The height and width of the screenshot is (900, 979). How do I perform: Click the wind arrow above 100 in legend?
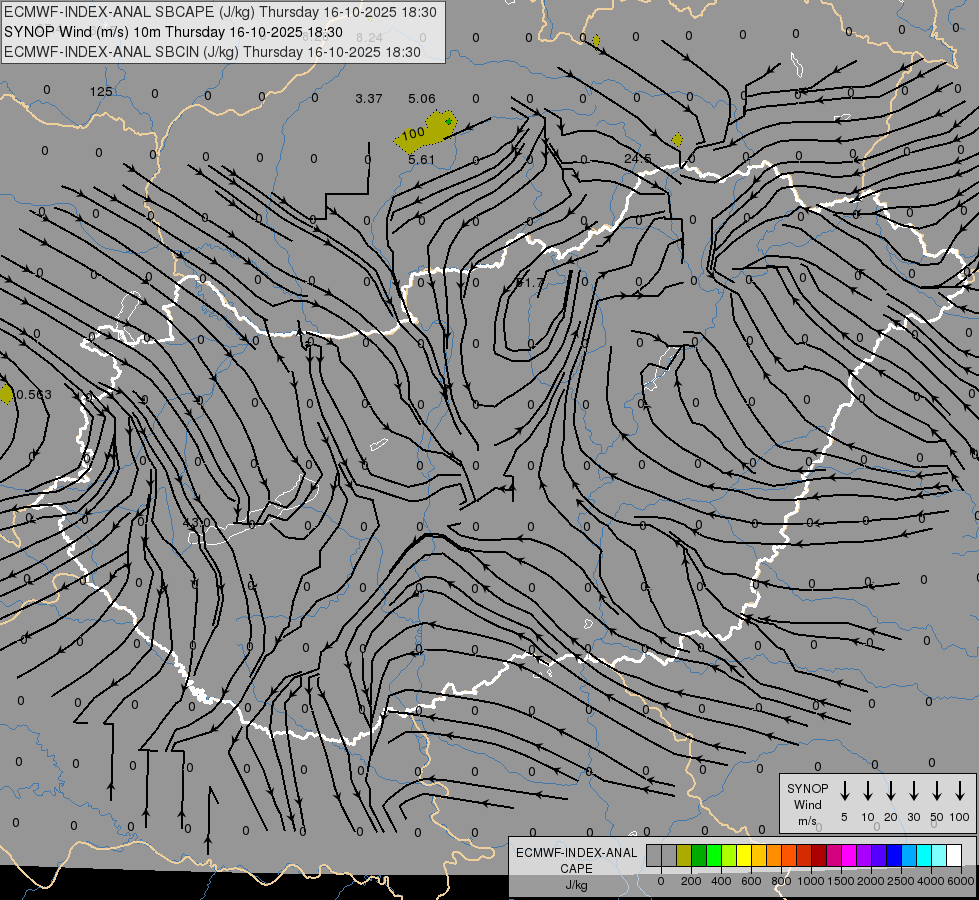point(960,791)
